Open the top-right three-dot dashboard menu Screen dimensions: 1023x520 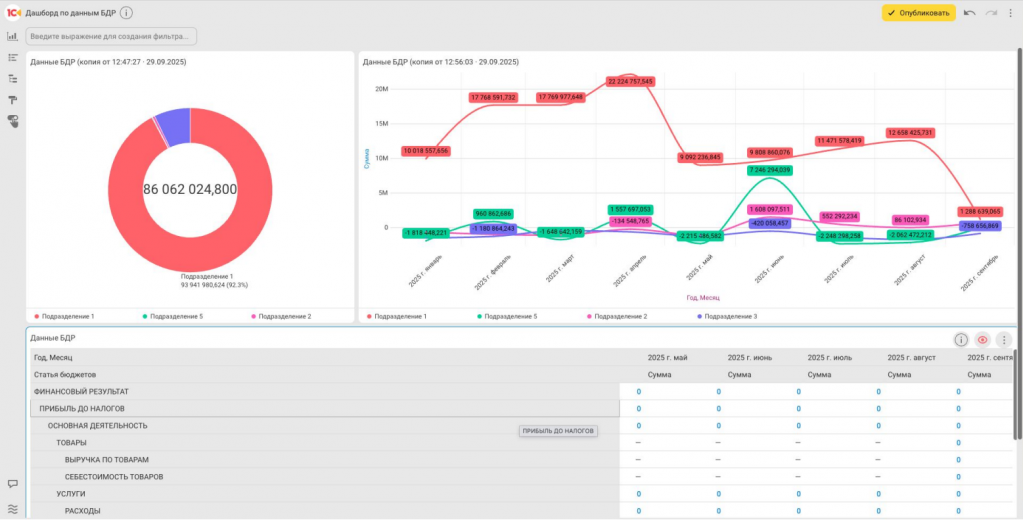(x=1011, y=13)
